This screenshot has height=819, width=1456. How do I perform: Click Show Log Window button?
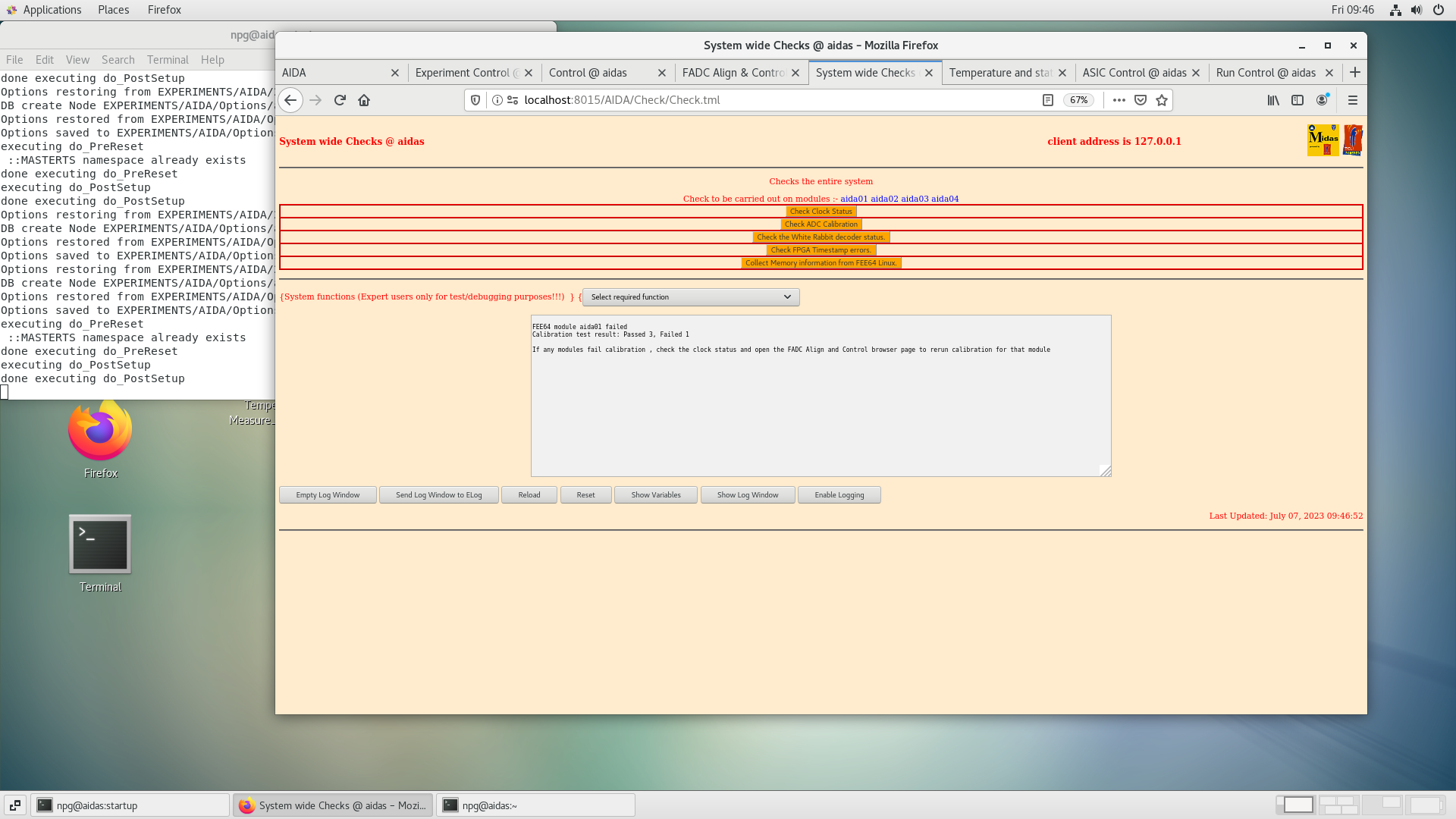(x=748, y=495)
